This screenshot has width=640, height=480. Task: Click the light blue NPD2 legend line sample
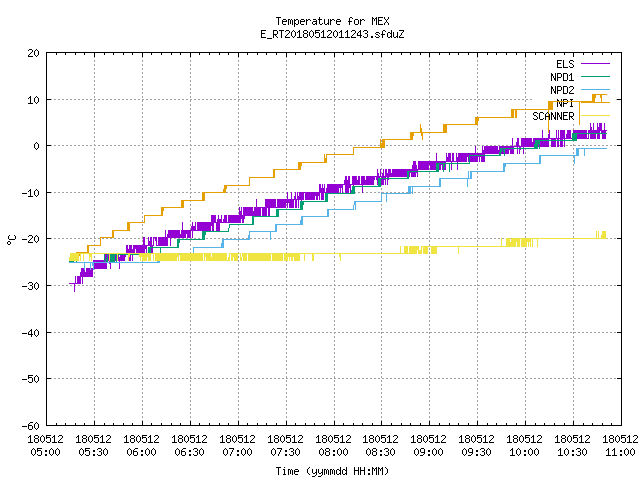595,89
